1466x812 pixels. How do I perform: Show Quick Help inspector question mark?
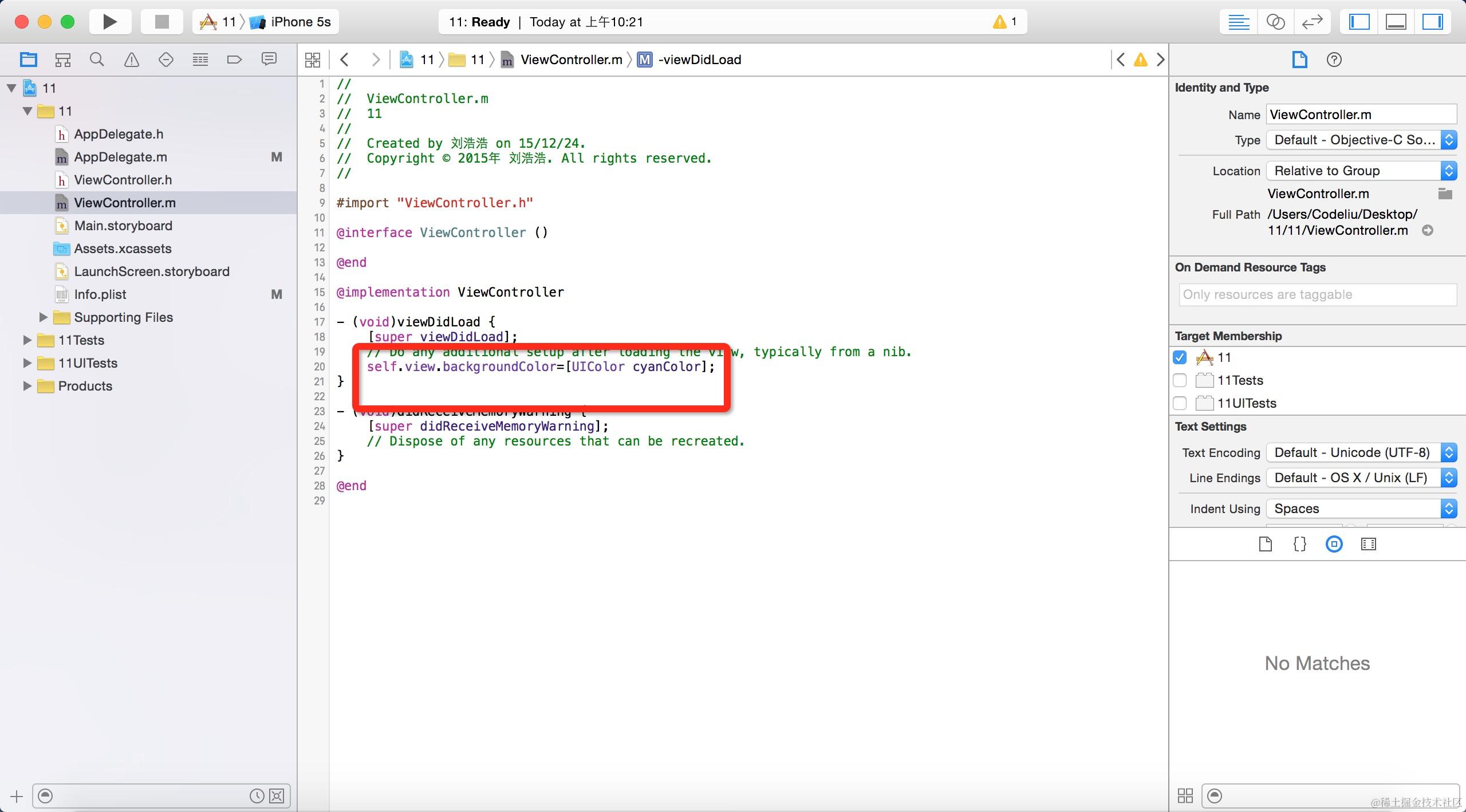coord(1334,60)
